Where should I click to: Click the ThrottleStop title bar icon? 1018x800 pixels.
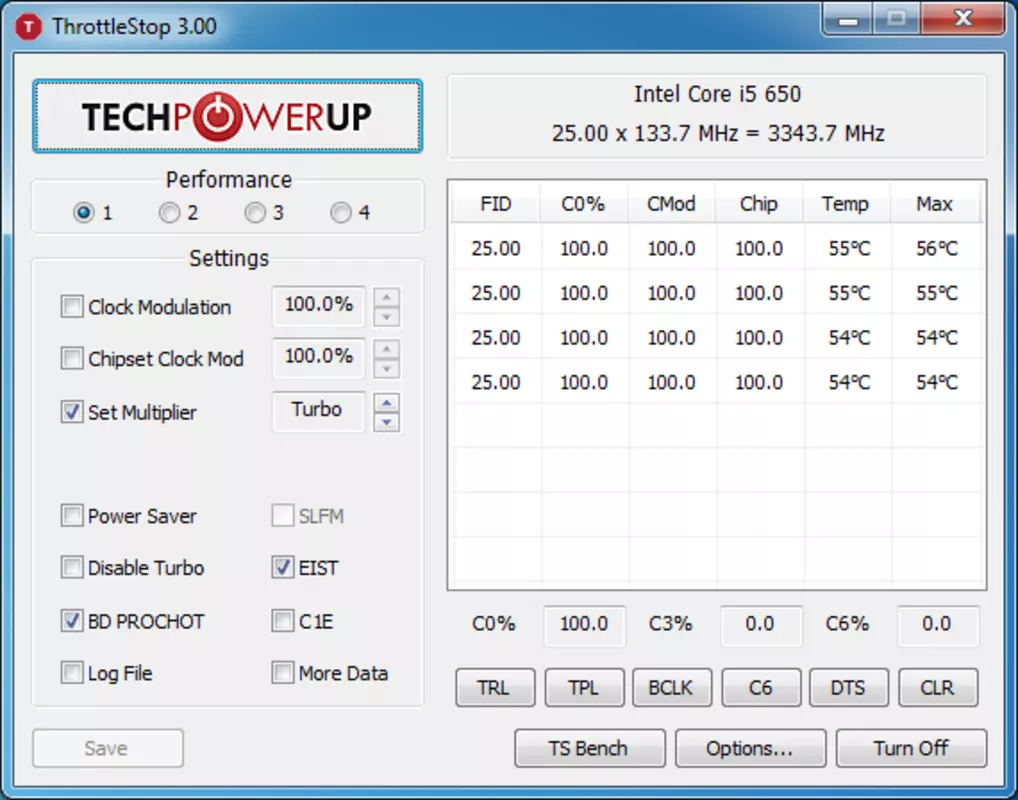pyautogui.click(x=28, y=27)
